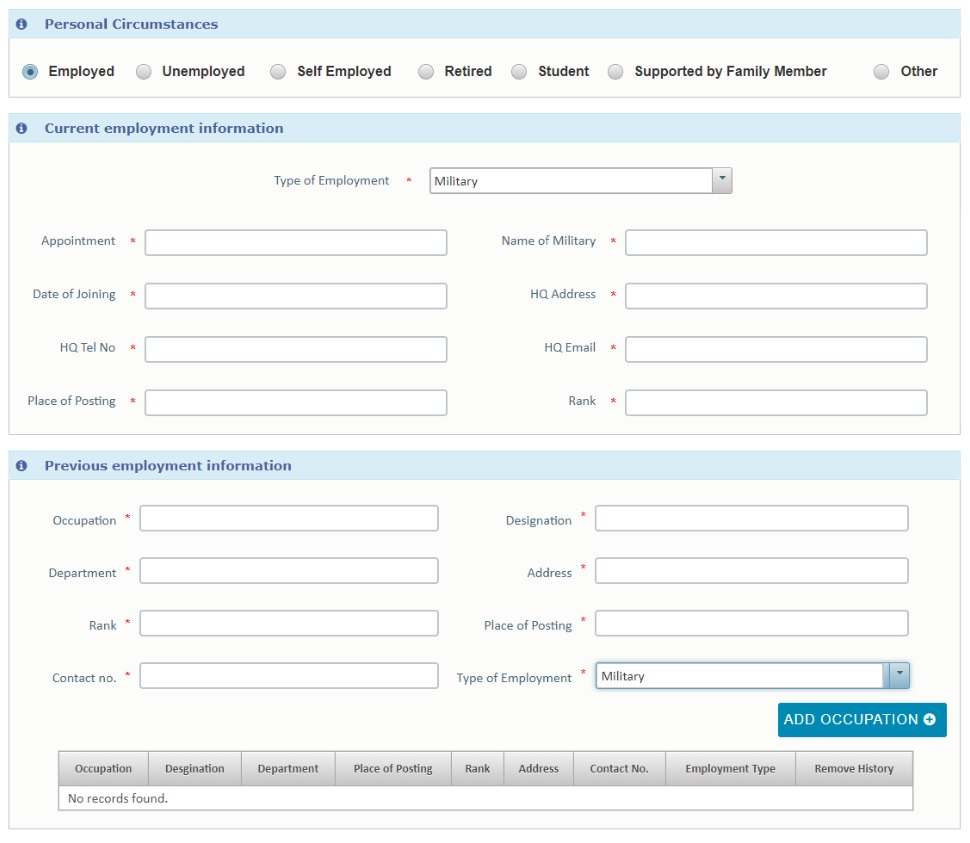Select the Unemployed radio button
Image resolution: width=970 pixels, height=843 pixels.
(144, 72)
